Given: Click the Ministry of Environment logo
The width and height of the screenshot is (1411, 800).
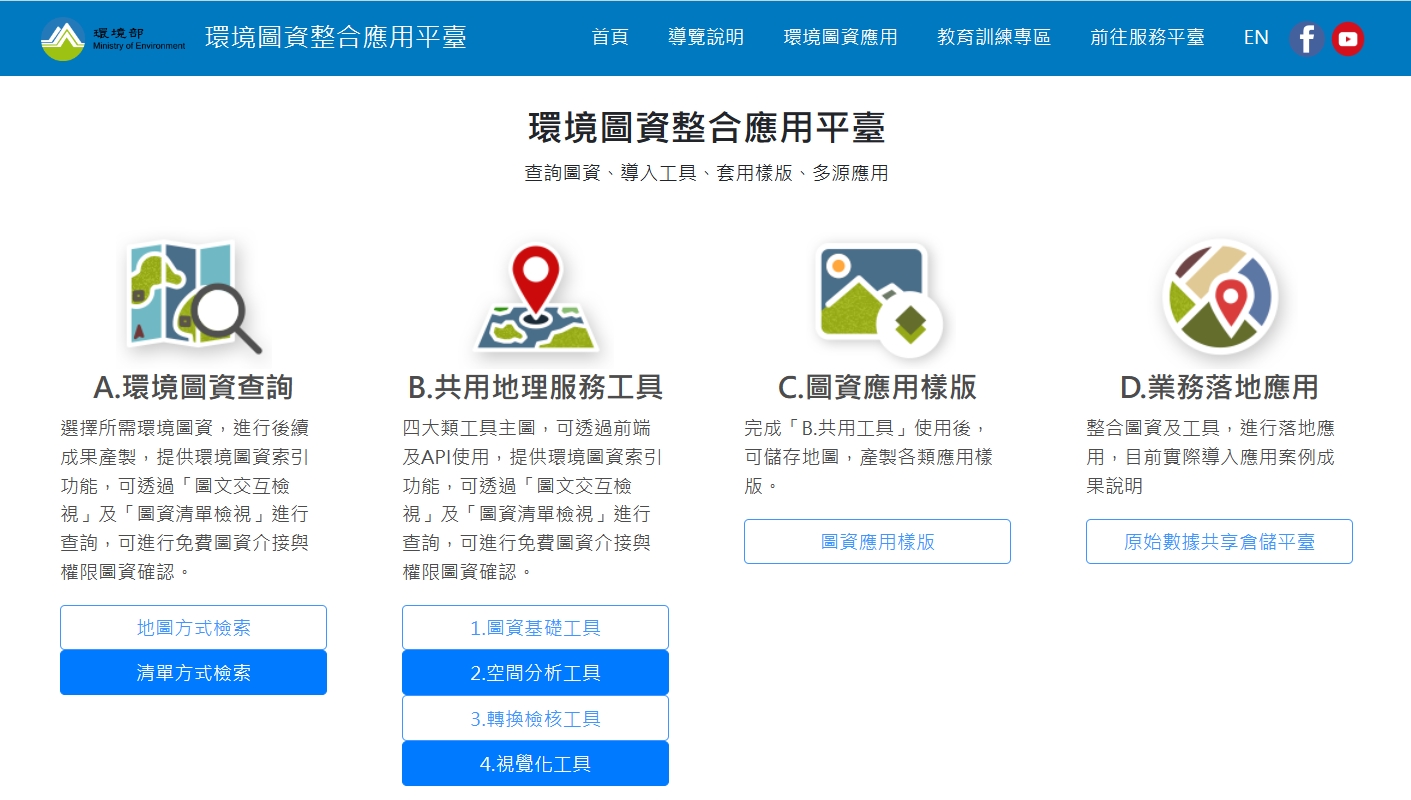Looking at the screenshot, I should 112,38.
